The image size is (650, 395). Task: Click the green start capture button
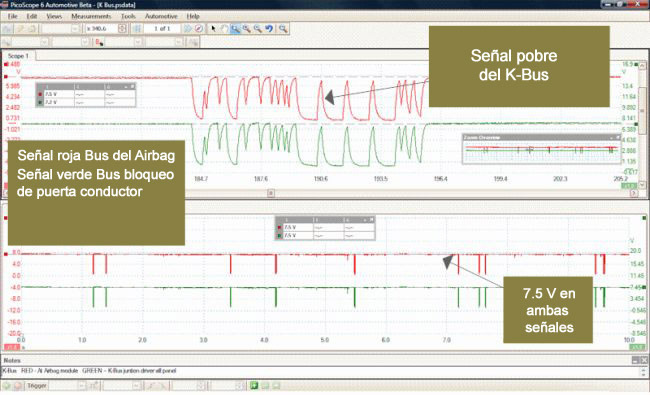click(x=7, y=385)
